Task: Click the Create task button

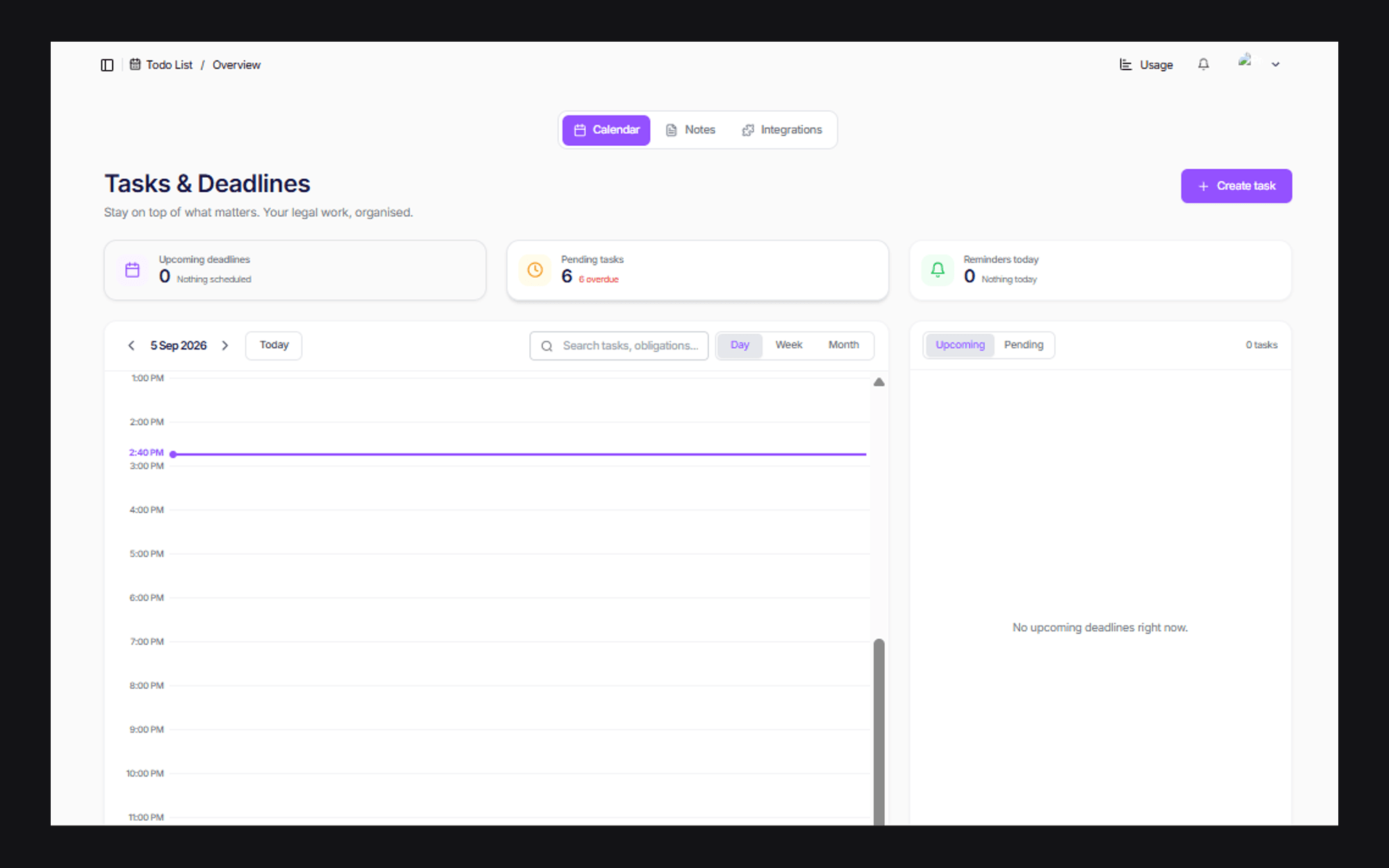Action: coord(1236,186)
